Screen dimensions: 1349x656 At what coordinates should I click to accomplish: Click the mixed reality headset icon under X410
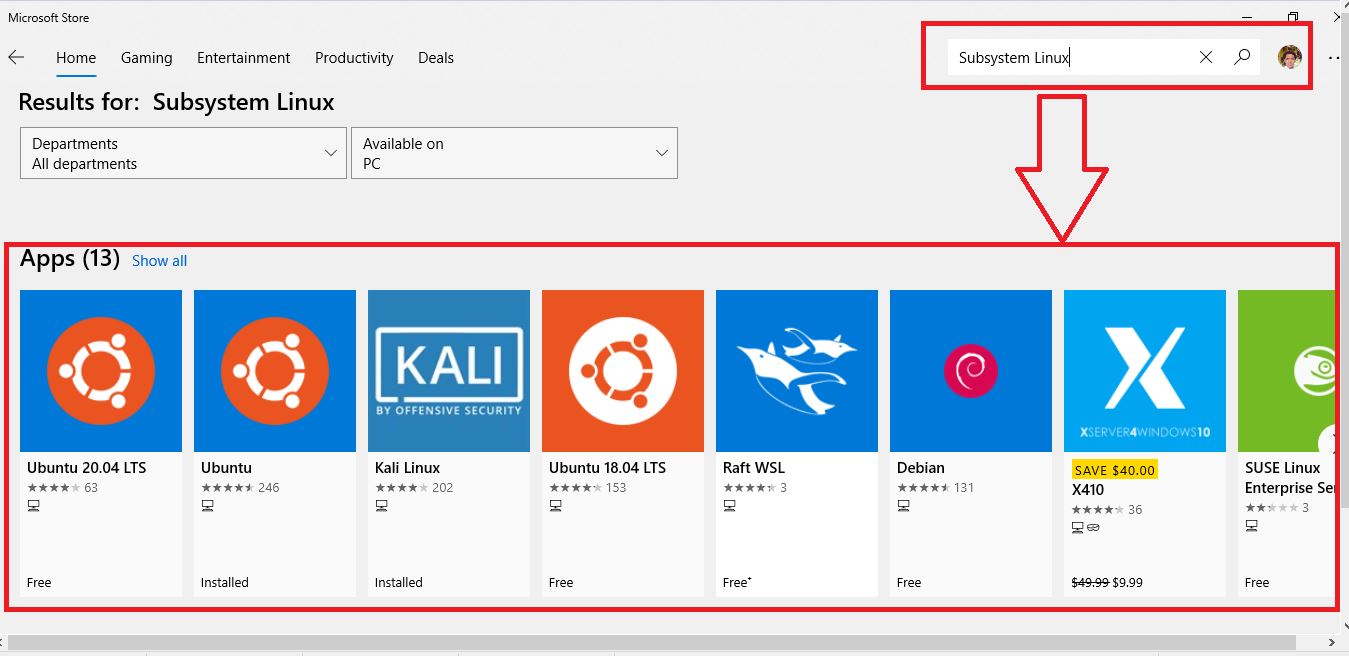click(1093, 527)
